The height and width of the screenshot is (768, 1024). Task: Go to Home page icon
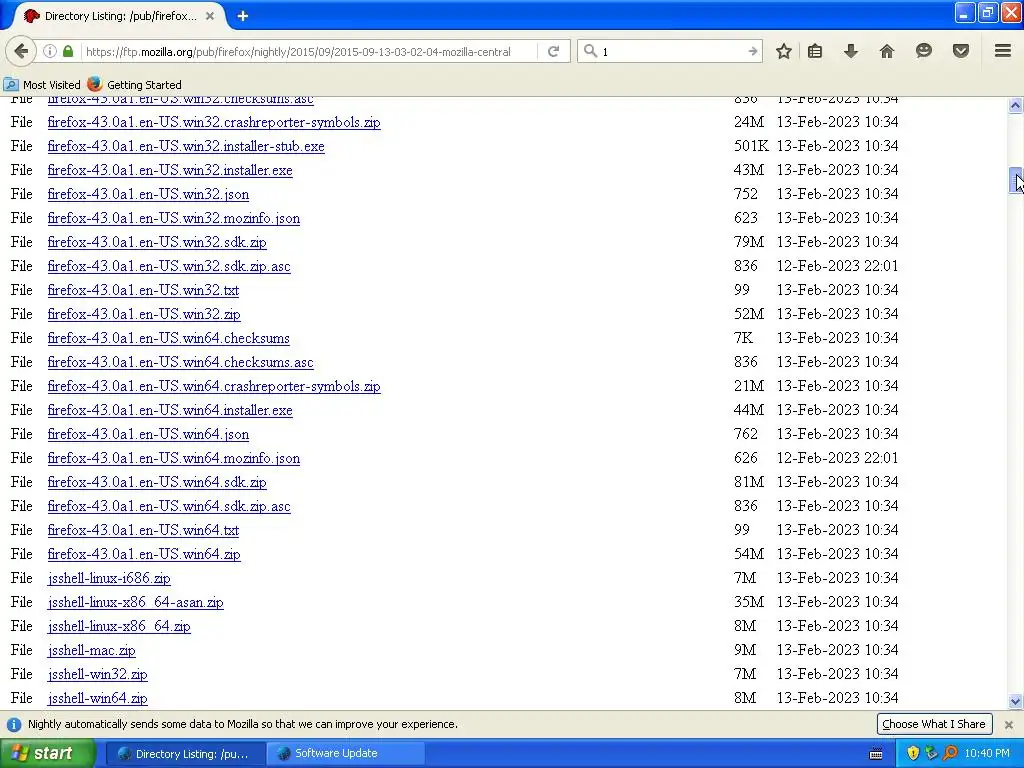point(886,51)
